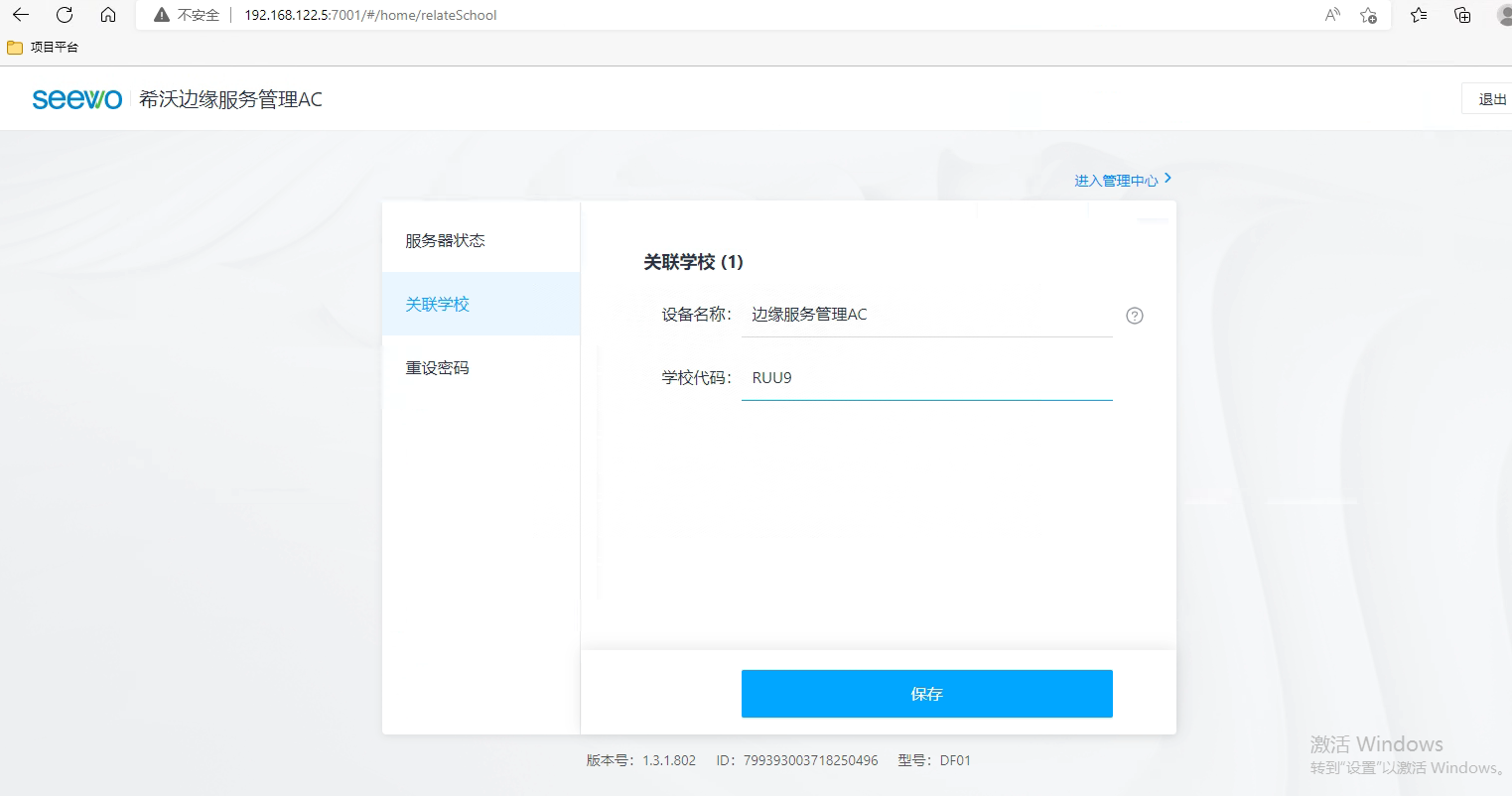The height and width of the screenshot is (796, 1512).
Task: Click into the 学校代码 input field
Action: point(926,378)
